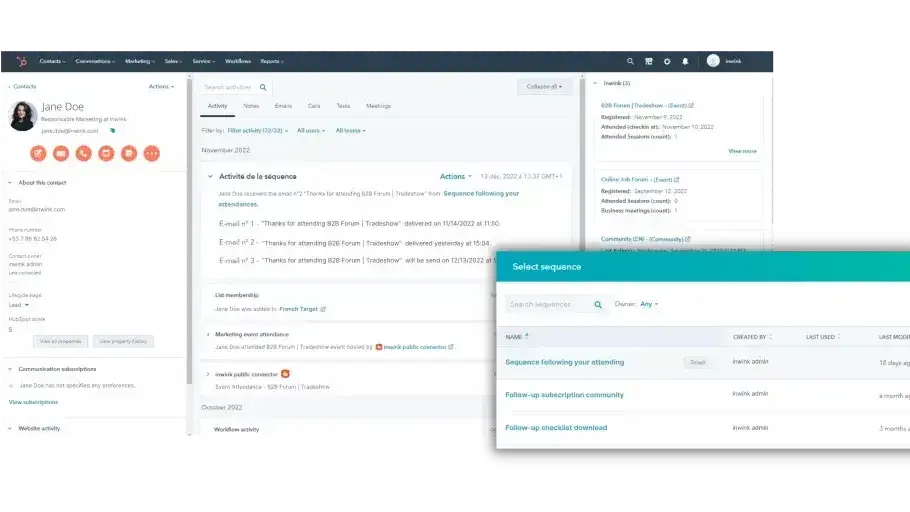Image resolution: width=910 pixels, height=512 pixels.
Task: Open the search icon in top navigation bar
Action: point(630,61)
